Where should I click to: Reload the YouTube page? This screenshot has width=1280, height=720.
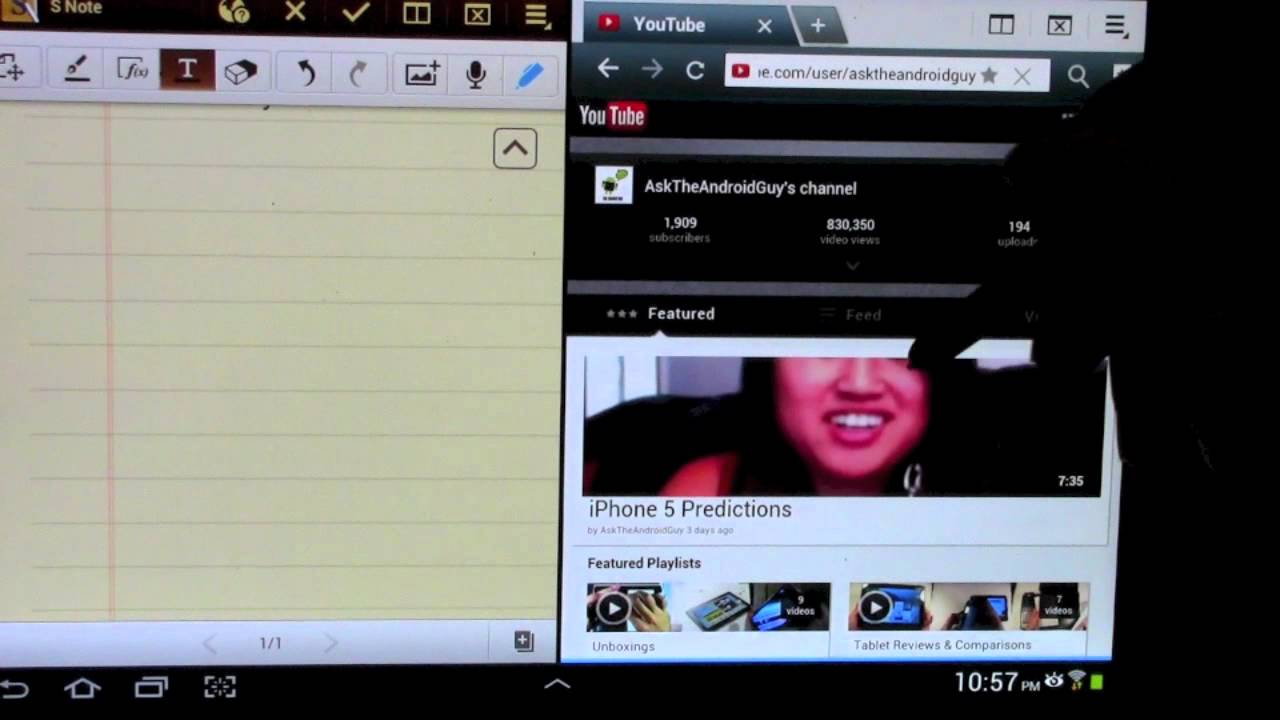pyautogui.click(x=696, y=71)
